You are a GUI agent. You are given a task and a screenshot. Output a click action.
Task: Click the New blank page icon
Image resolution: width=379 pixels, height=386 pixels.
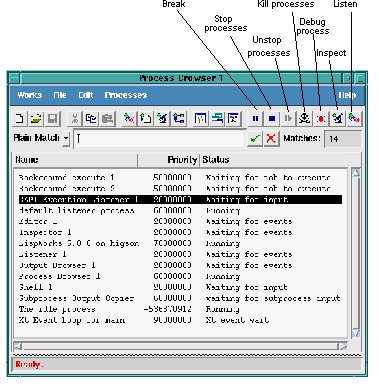click(x=19, y=119)
